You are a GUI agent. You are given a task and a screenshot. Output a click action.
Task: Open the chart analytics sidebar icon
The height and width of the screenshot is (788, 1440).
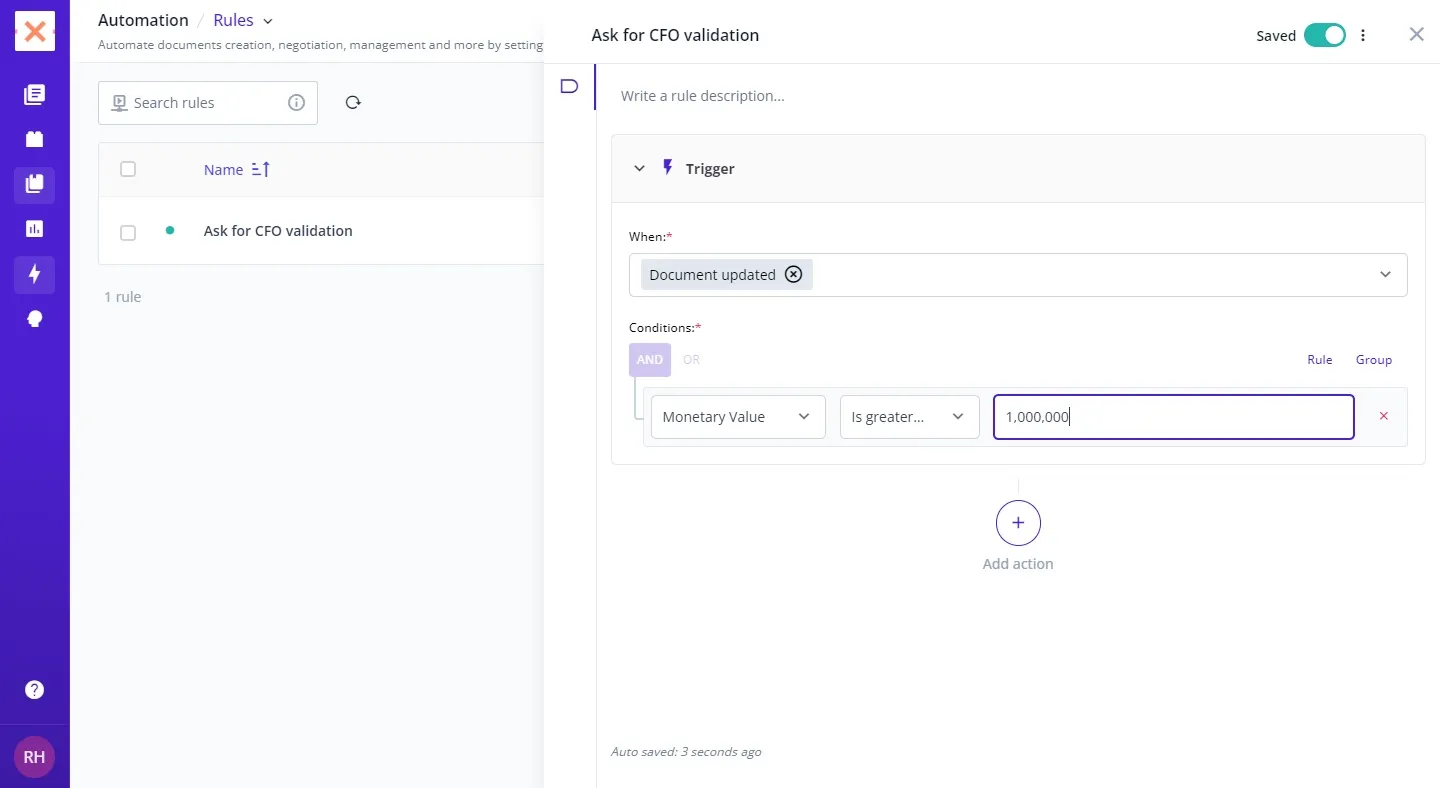pyautogui.click(x=34, y=229)
